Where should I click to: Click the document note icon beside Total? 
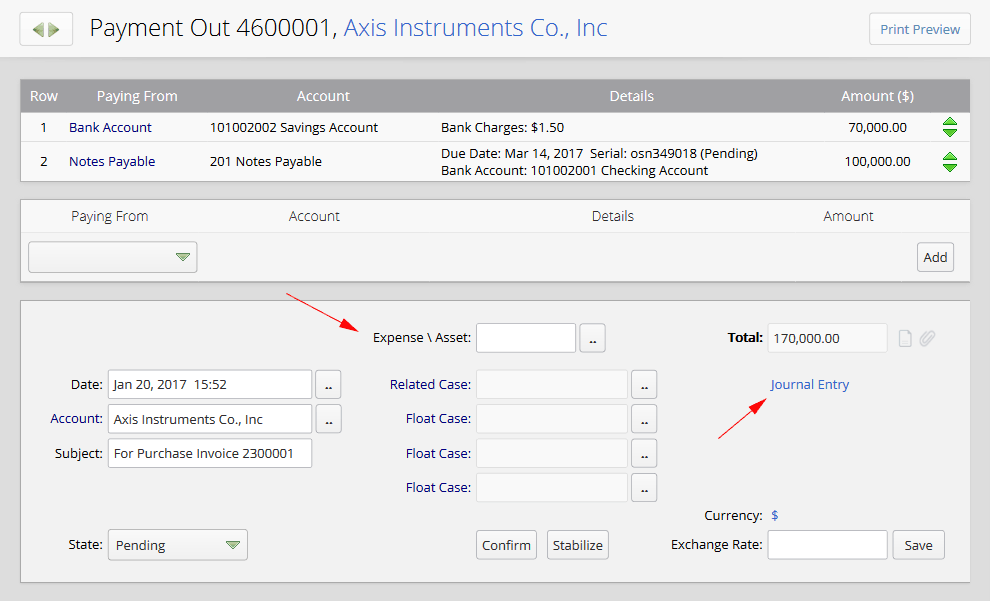[x=905, y=339]
